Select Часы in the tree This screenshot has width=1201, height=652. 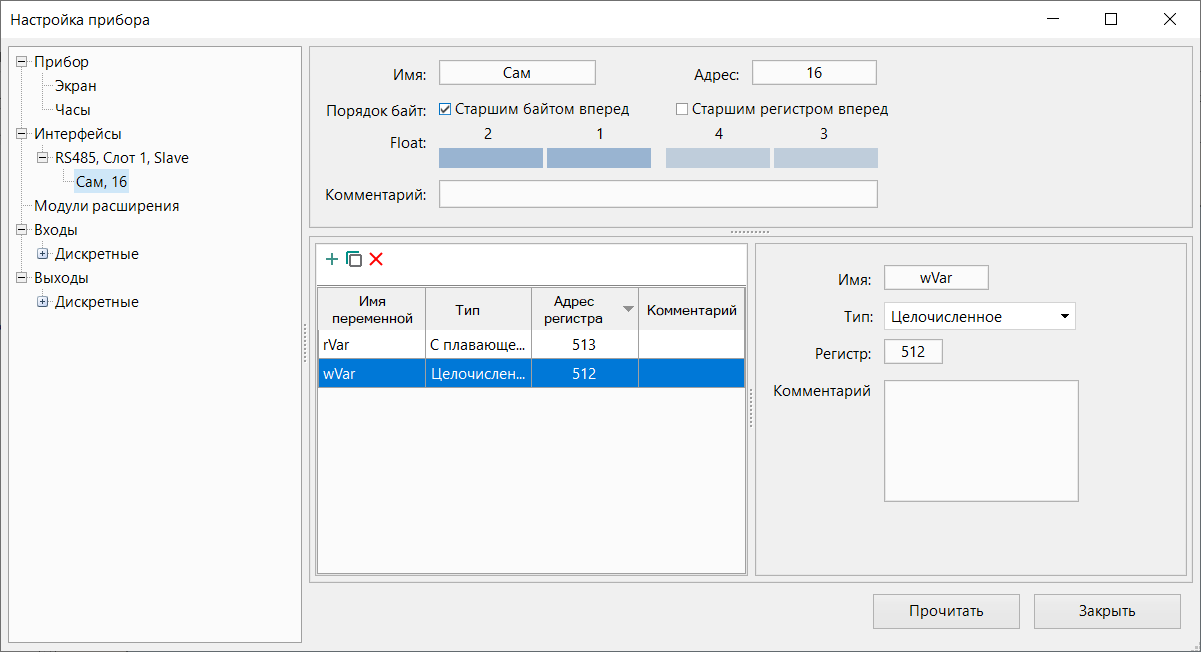pos(73,110)
